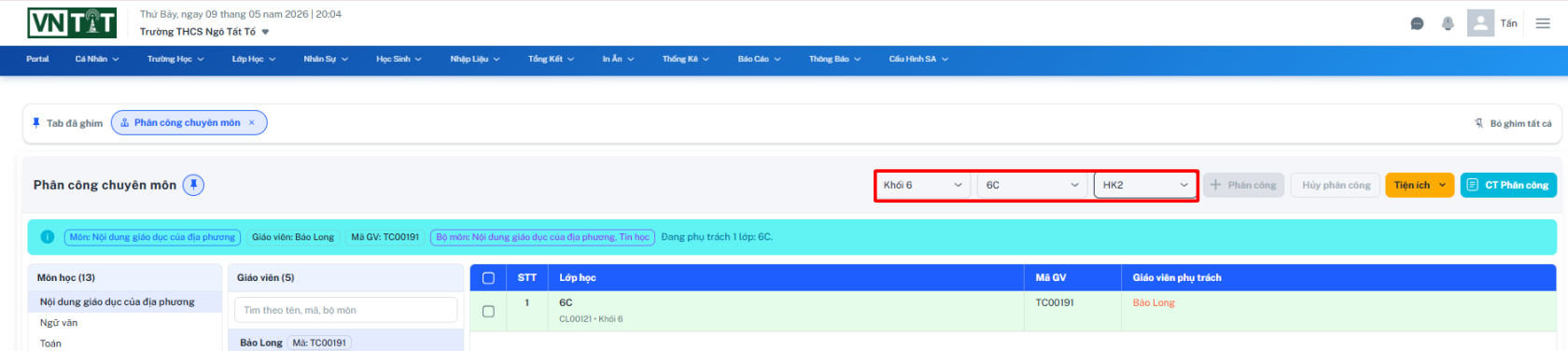Viewport: 1568px width, 351px height.
Task: Focus the teacher search field Tìm theo tên
Action: point(345,310)
